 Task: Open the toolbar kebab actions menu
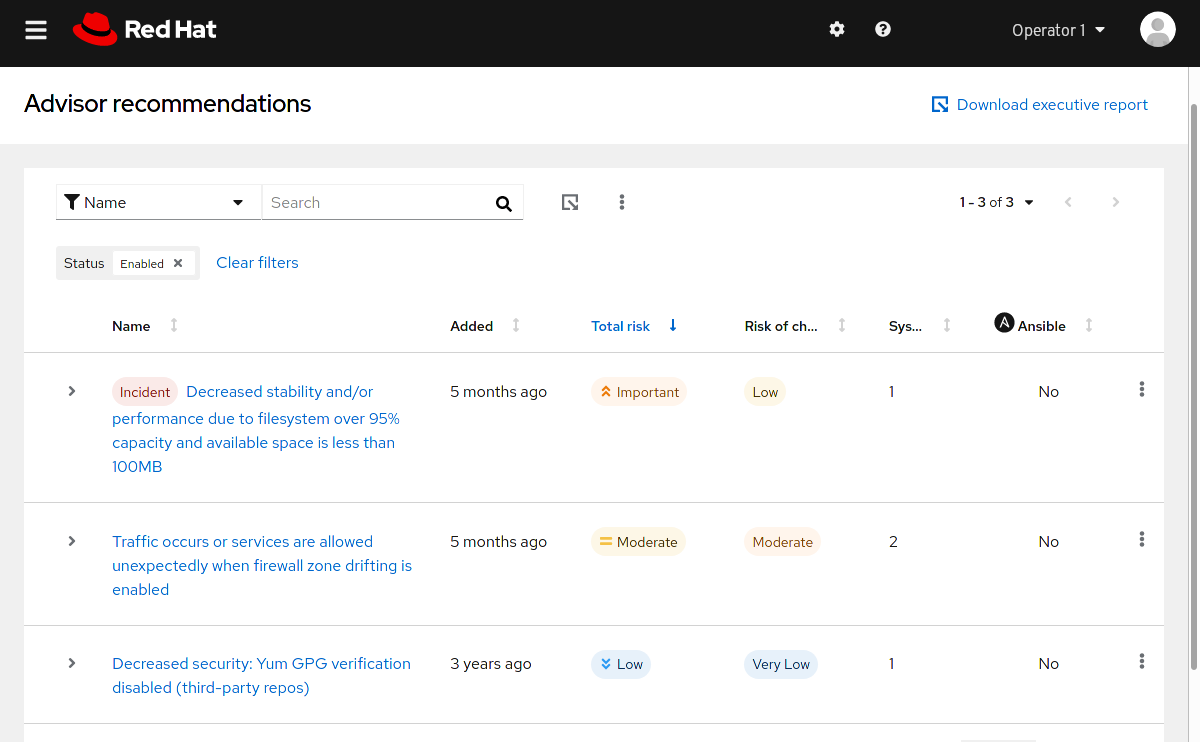pyautogui.click(x=622, y=203)
